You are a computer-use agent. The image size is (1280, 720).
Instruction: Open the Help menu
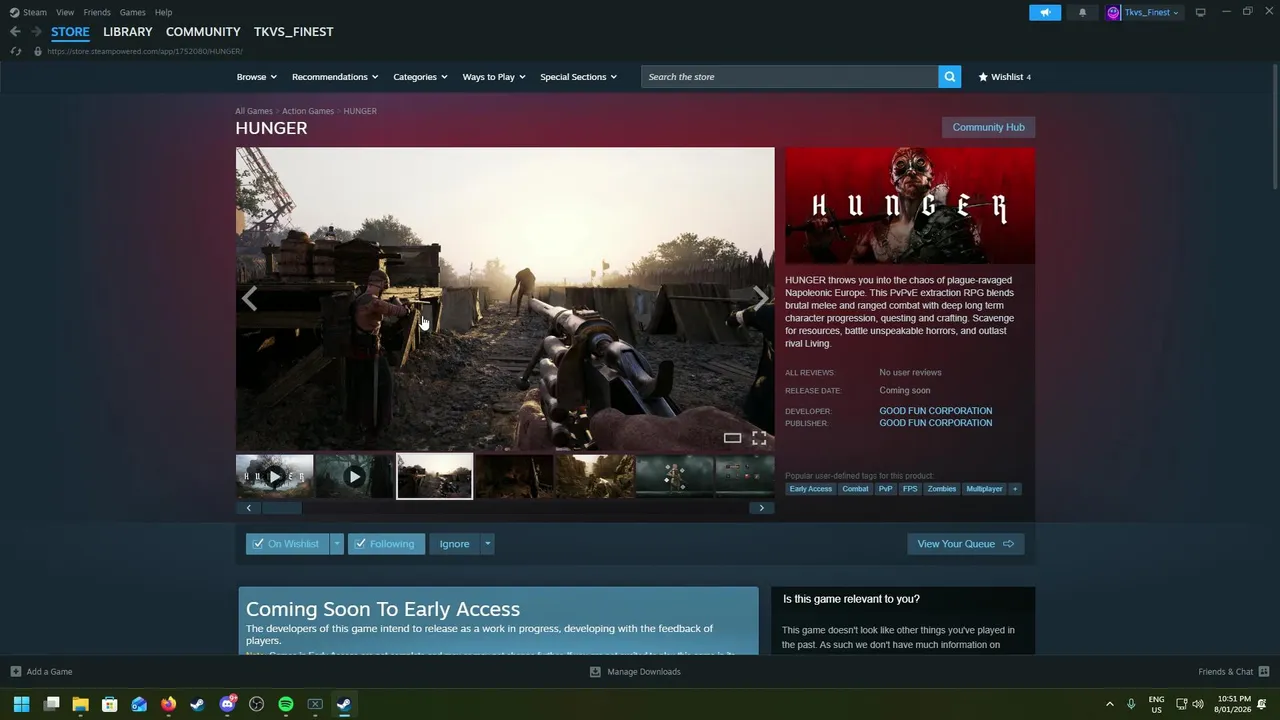coord(163,12)
